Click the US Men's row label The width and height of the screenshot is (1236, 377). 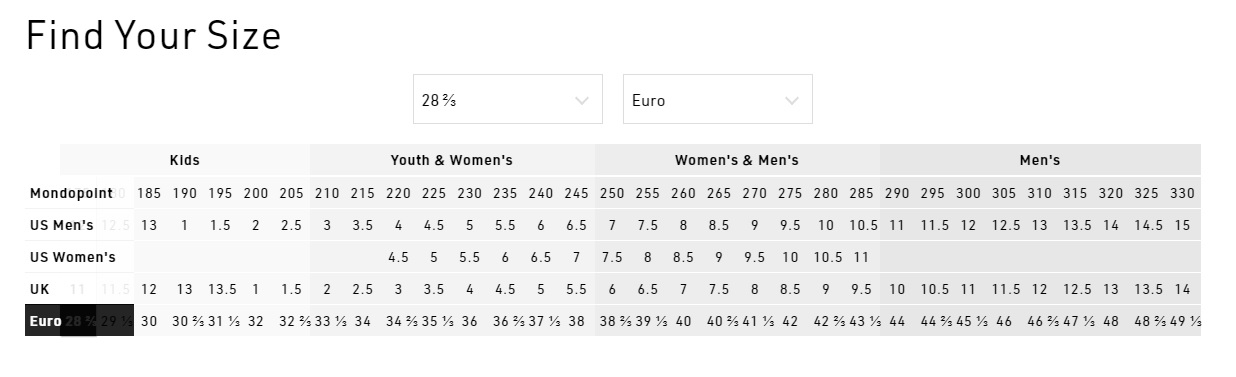[x=62, y=225]
